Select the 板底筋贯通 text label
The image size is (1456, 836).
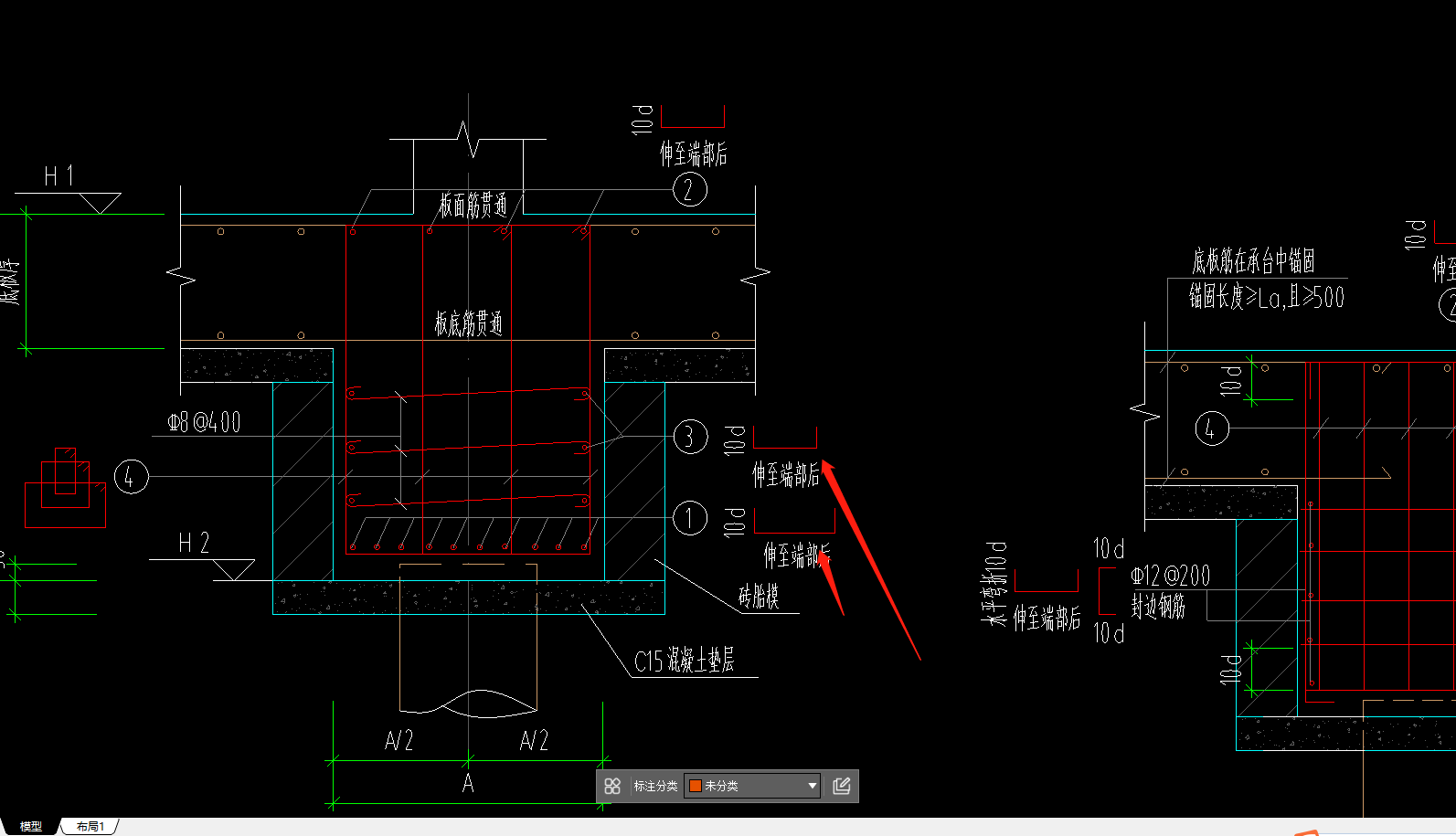pos(468,323)
